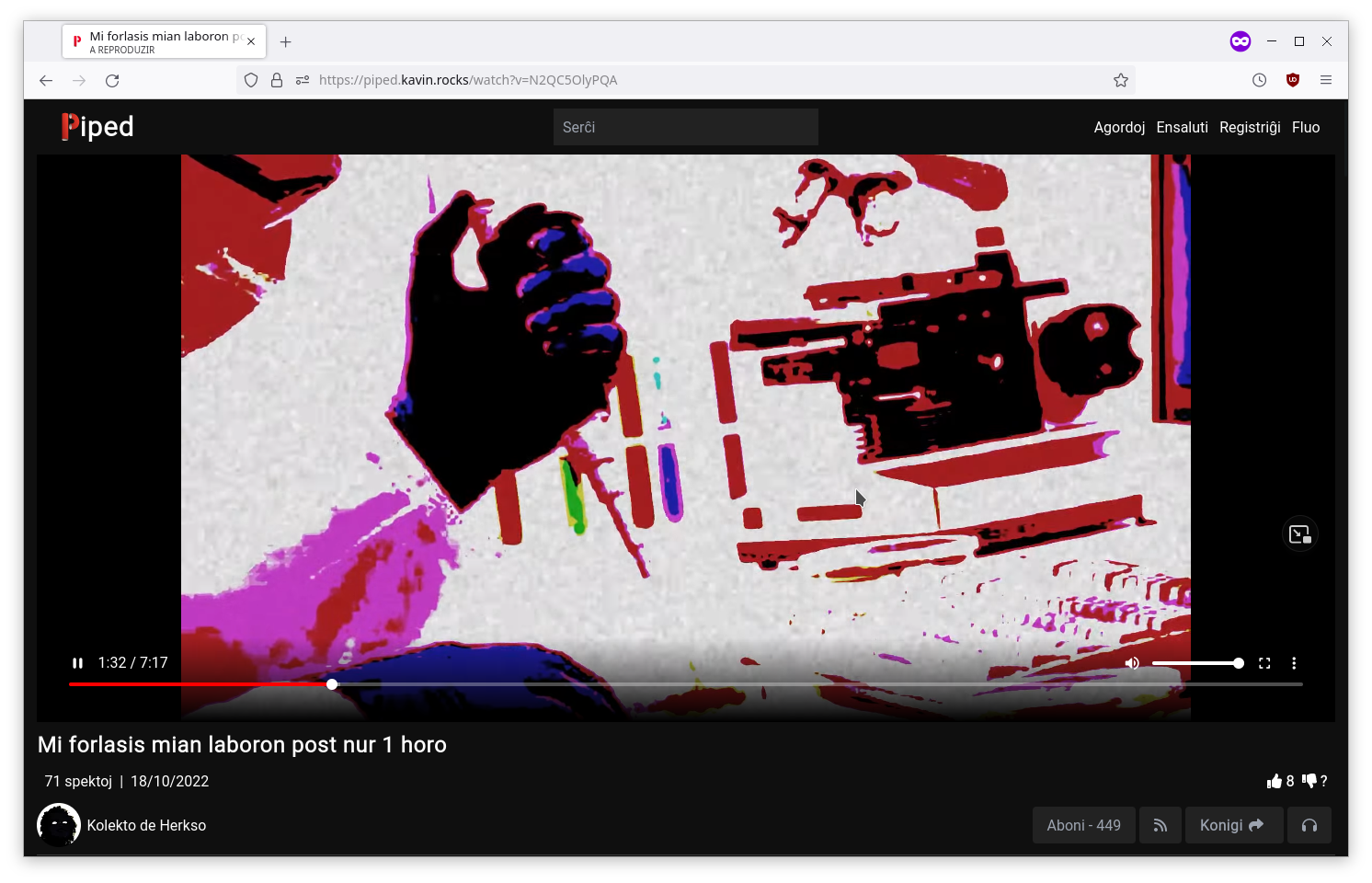View site security lock info
Screen dimensions: 1372x883
tap(277, 81)
